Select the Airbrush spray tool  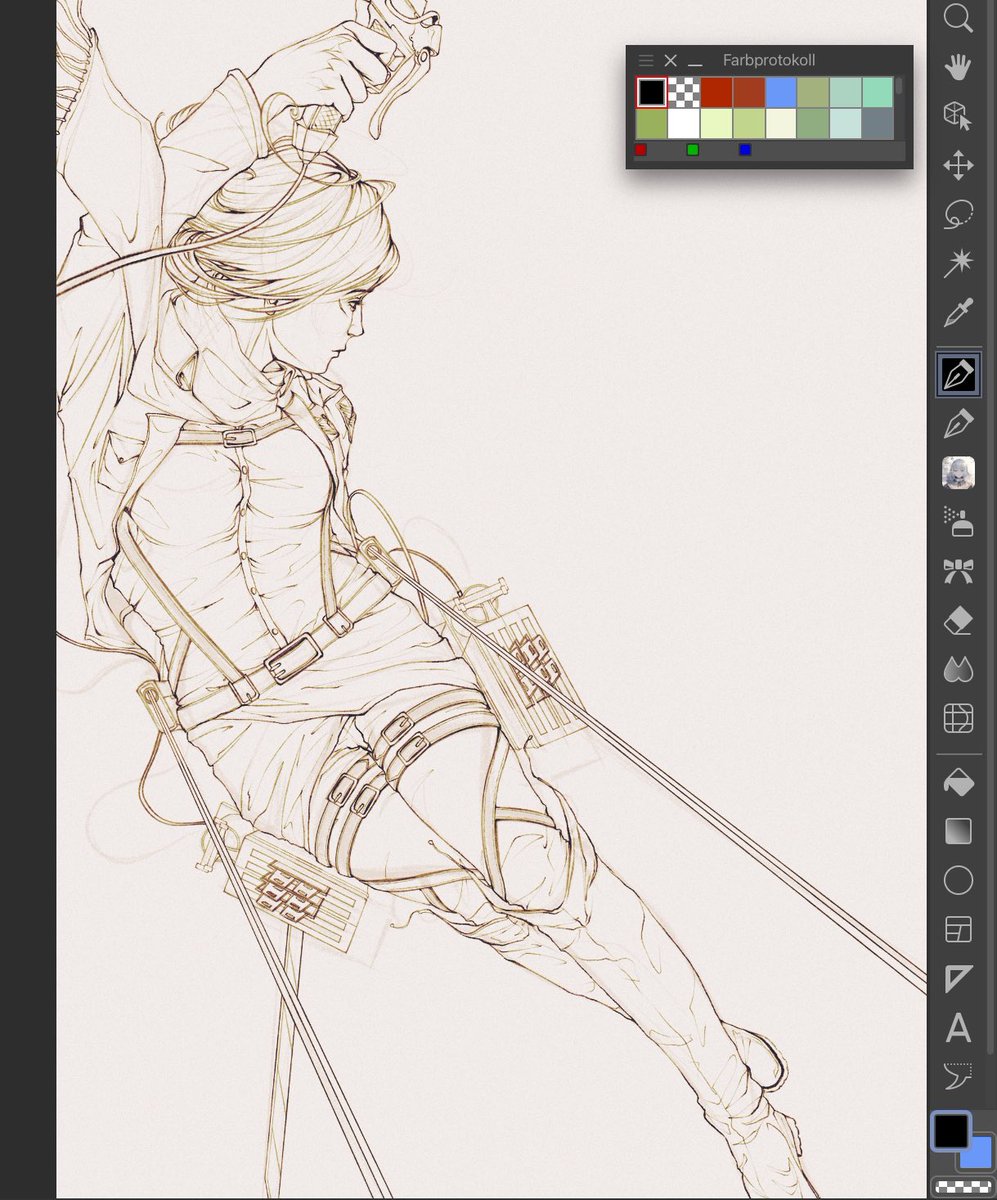958,521
